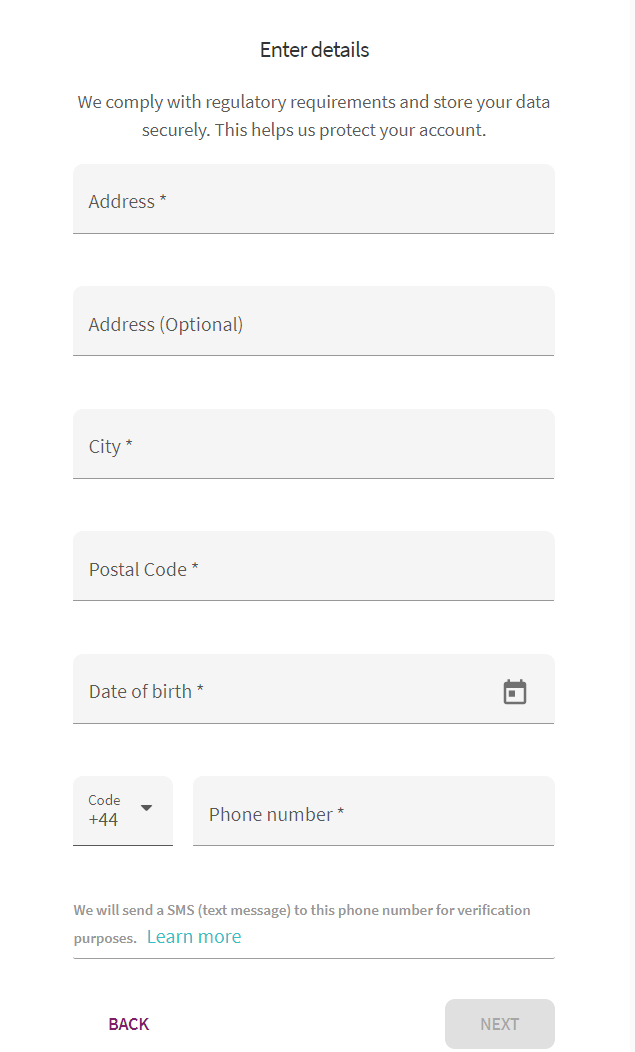Click into the Address (Optional) field
The width and height of the screenshot is (635, 1052).
click(313, 322)
